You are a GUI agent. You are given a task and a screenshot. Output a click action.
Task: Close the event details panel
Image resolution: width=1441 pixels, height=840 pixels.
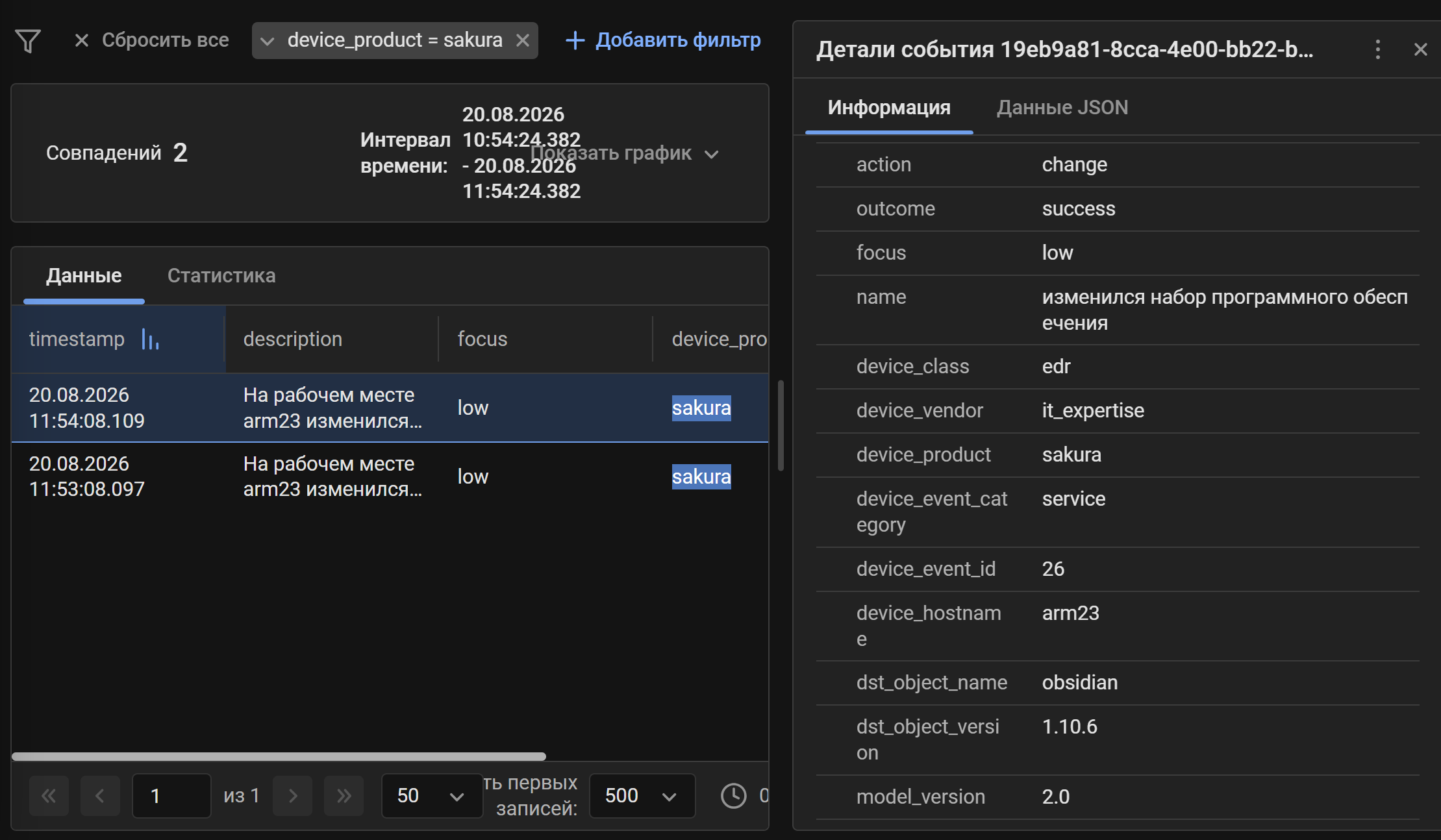[x=1420, y=49]
